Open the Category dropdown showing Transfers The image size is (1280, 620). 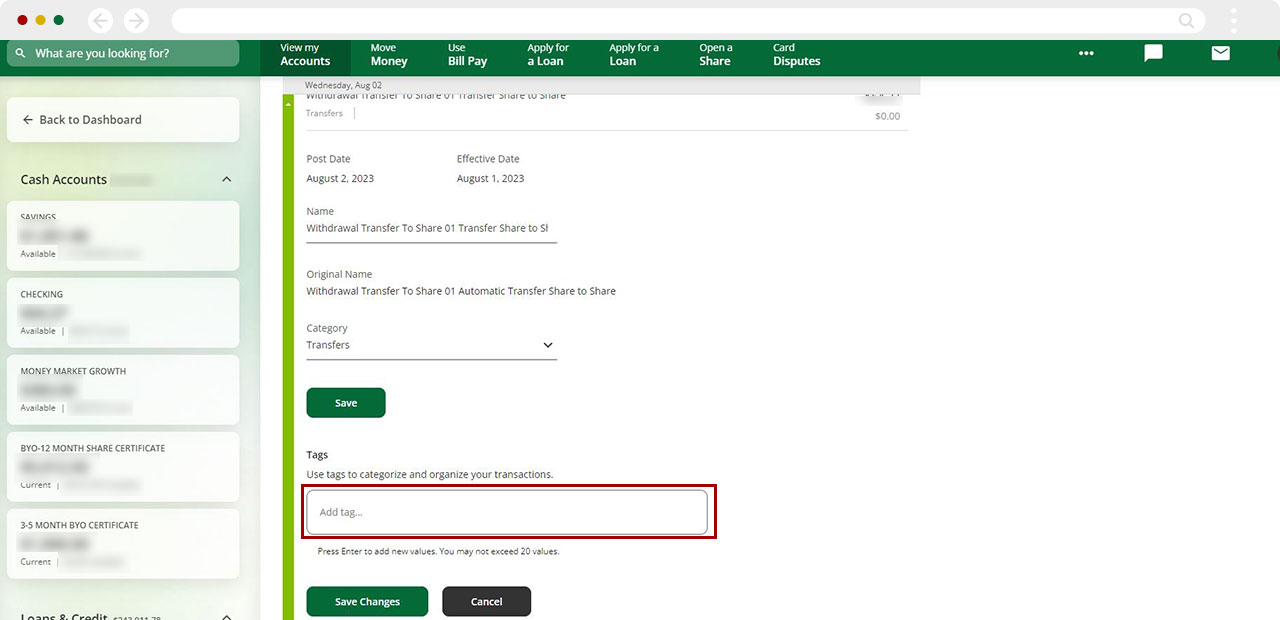pyautogui.click(x=431, y=345)
